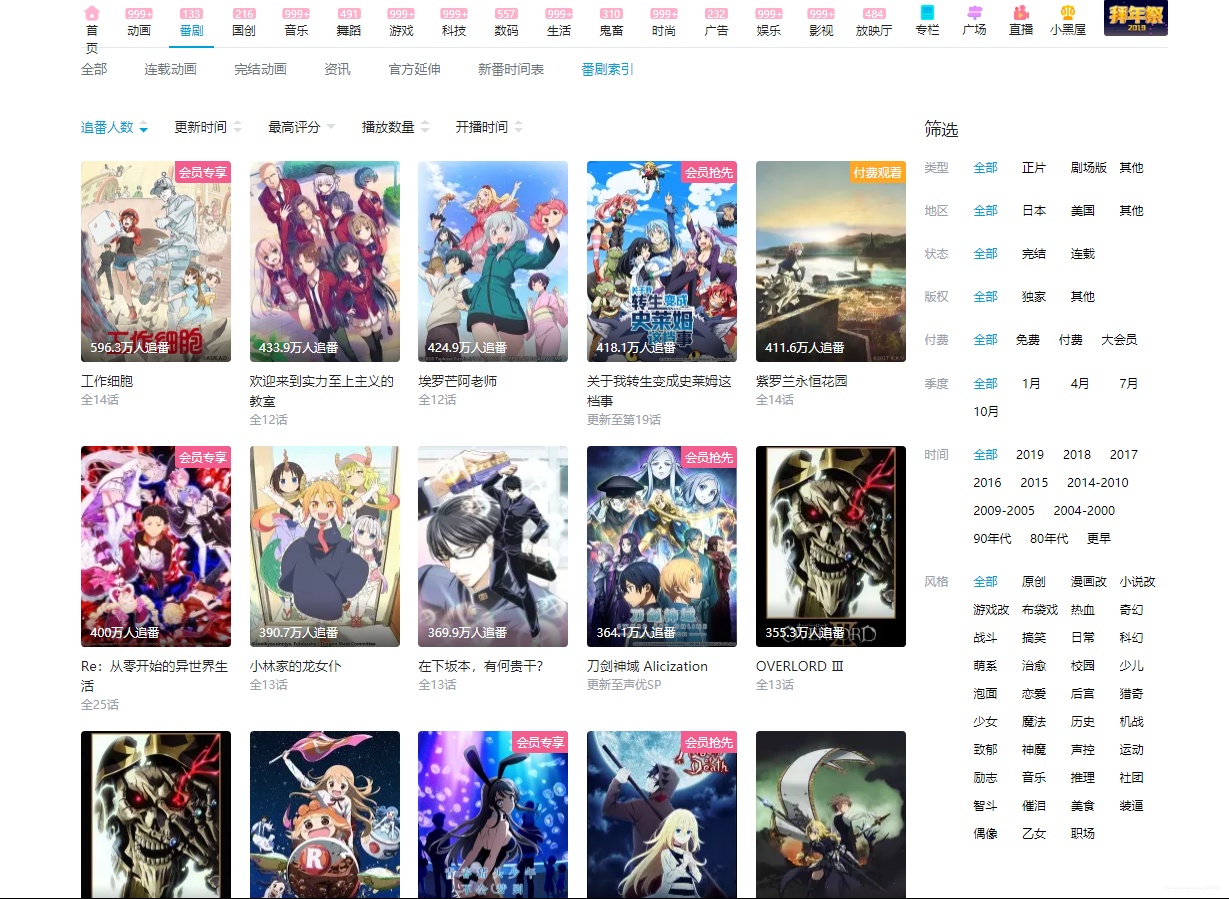Sort by 追番人数 dropdown
The height and width of the screenshot is (899, 1229).
114,127
